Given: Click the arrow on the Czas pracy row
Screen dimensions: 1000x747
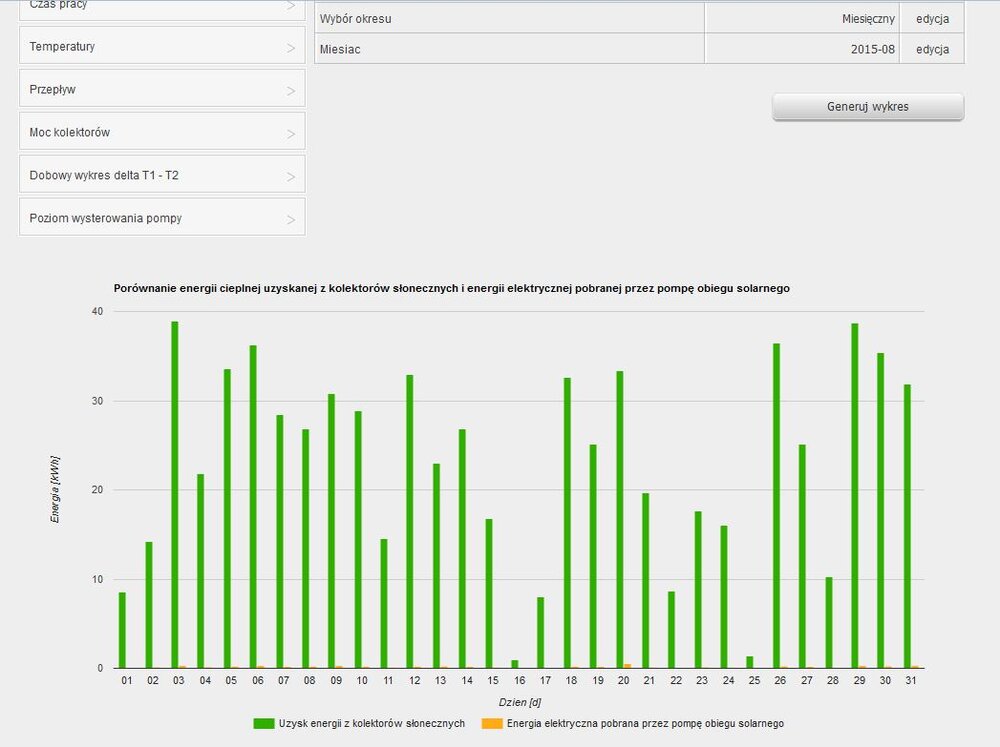Looking at the screenshot, I should (x=291, y=6).
